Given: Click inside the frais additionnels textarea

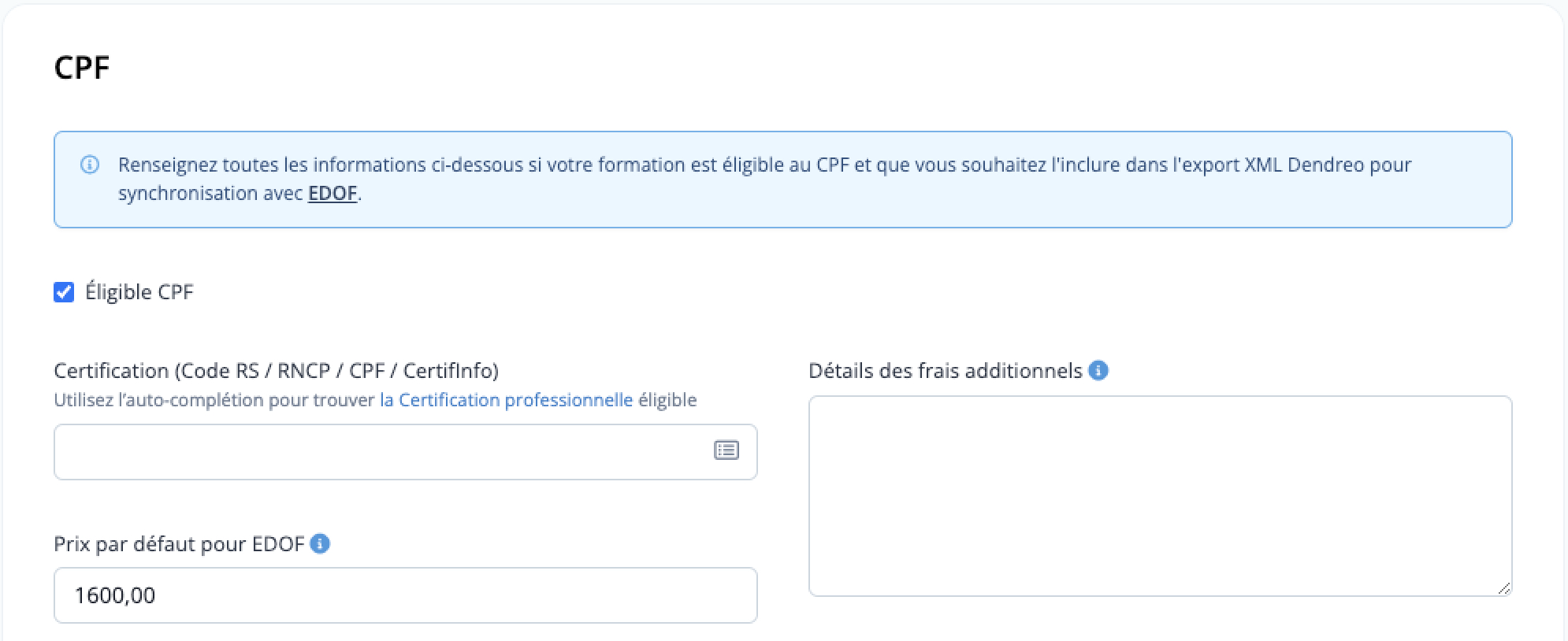Looking at the screenshot, I should click(1160, 496).
